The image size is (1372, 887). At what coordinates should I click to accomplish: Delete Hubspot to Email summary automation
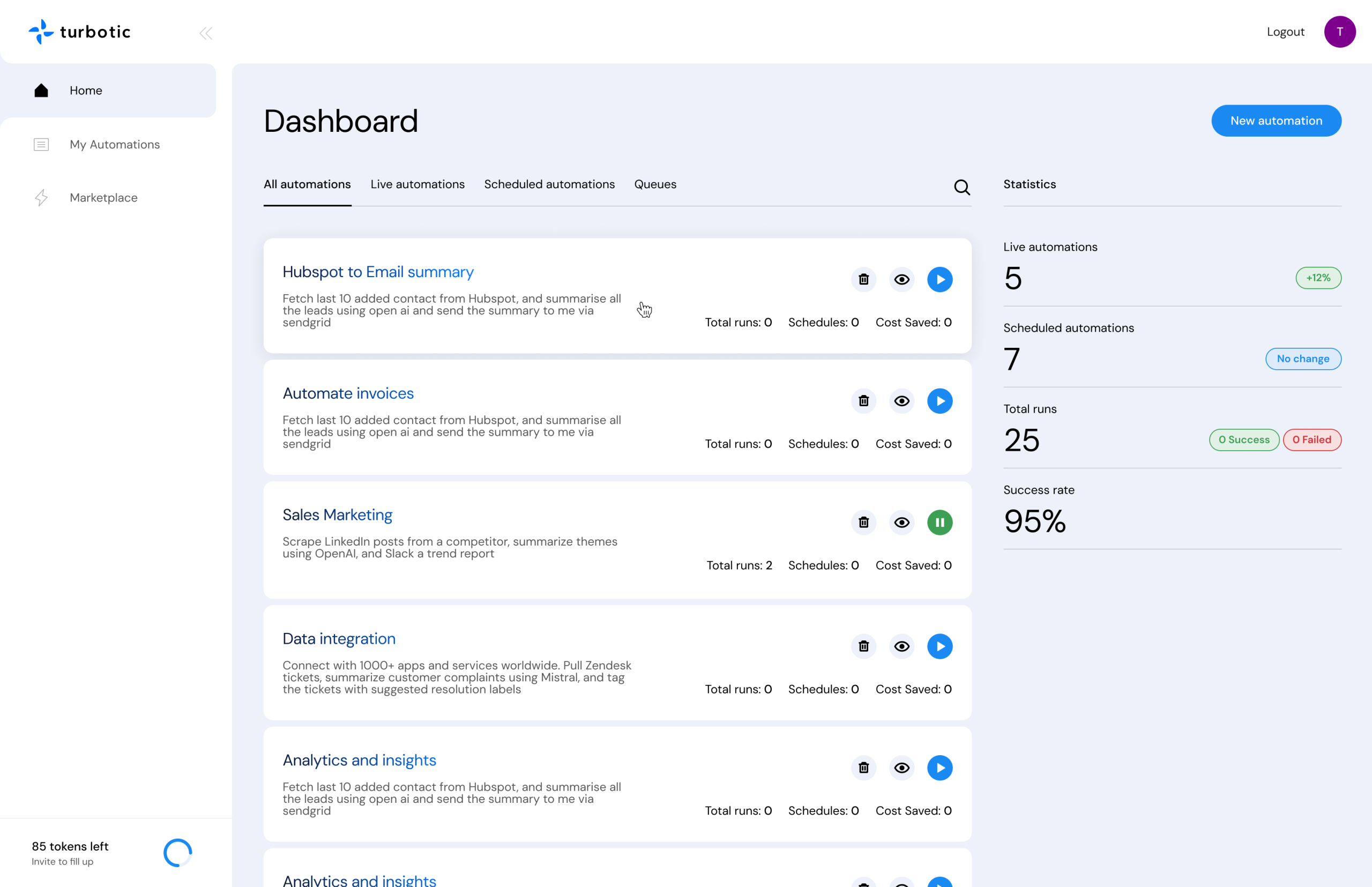(863, 279)
